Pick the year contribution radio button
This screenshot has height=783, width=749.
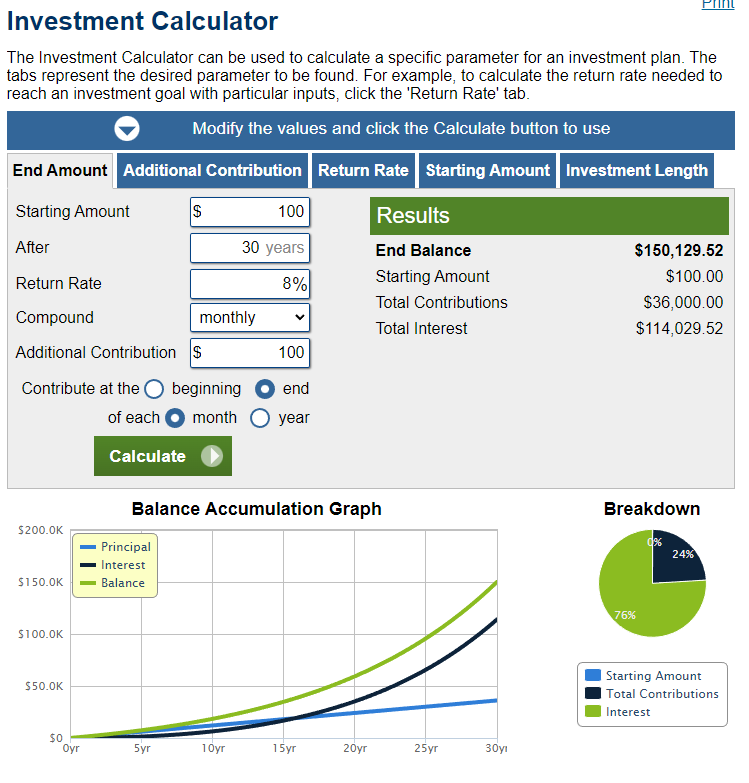point(260,418)
